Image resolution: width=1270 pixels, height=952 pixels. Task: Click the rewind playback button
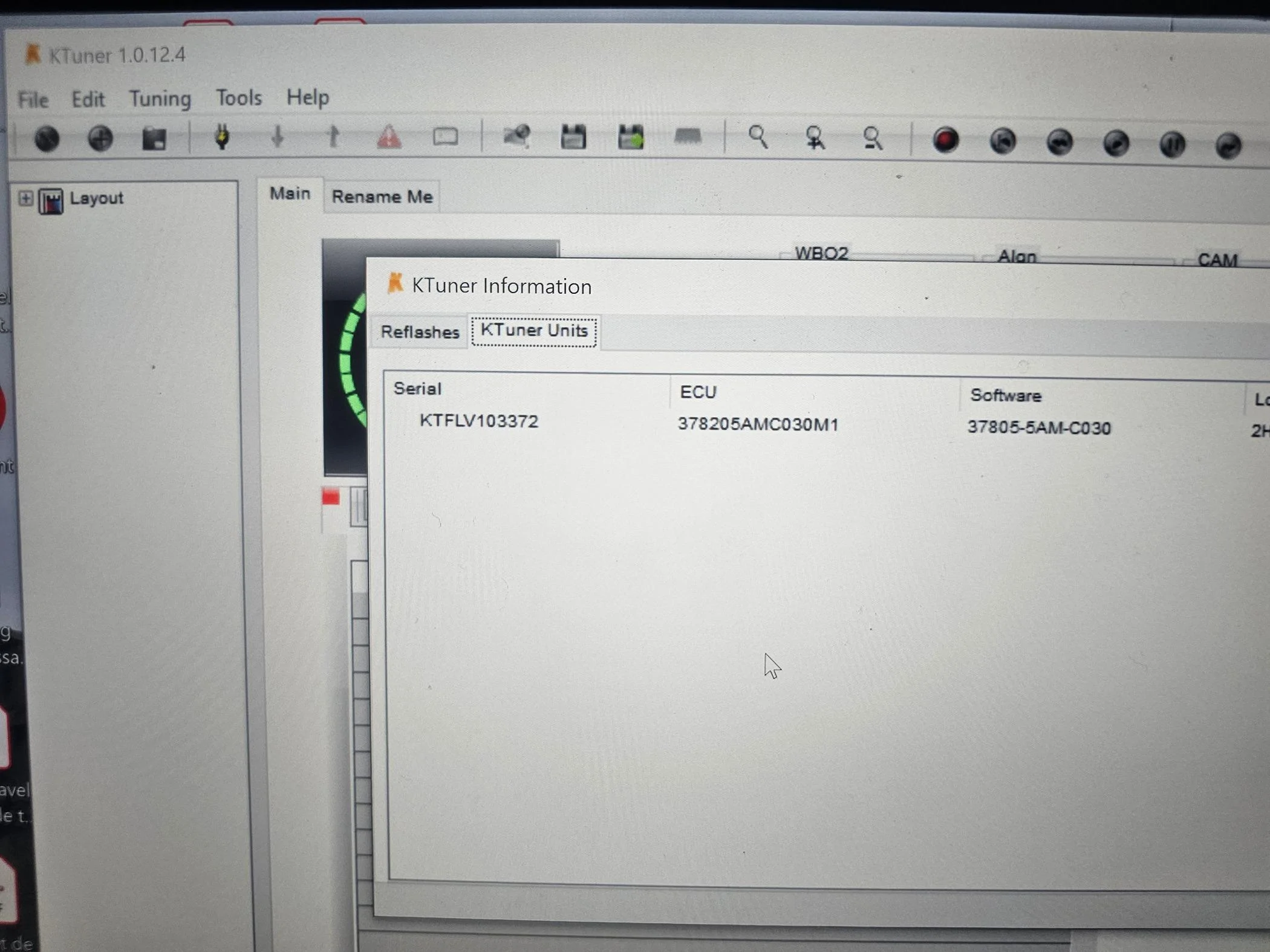point(1059,143)
